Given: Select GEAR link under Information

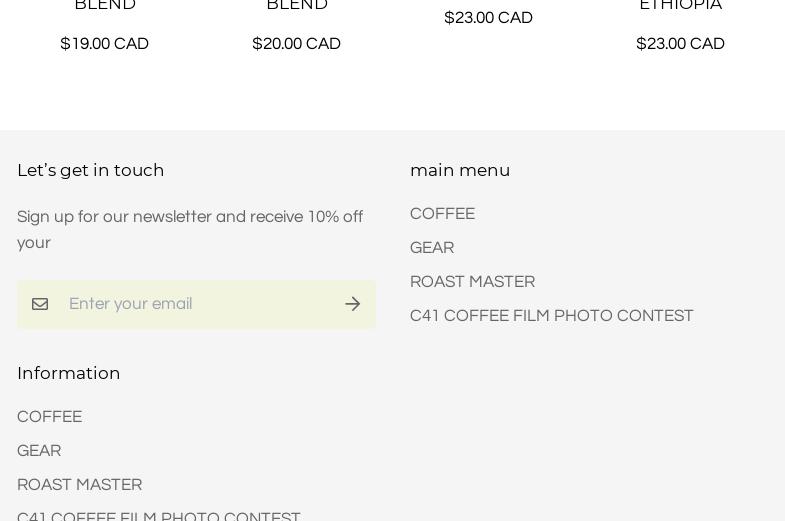Looking at the screenshot, I should pos(39,451).
